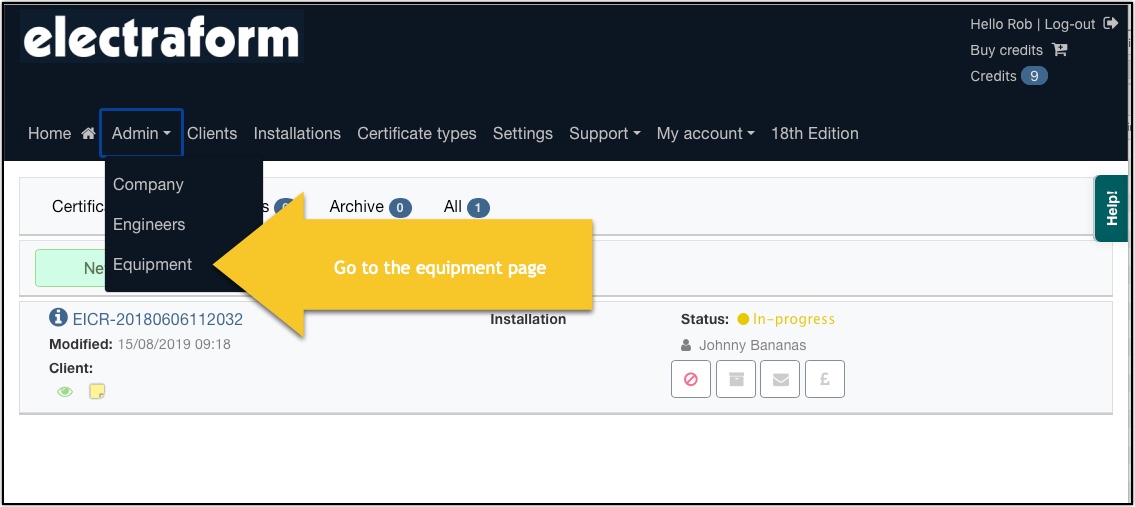Viewport: 1135px width, 507px height.
Task: Open Certificate types in navigation
Action: click(417, 133)
